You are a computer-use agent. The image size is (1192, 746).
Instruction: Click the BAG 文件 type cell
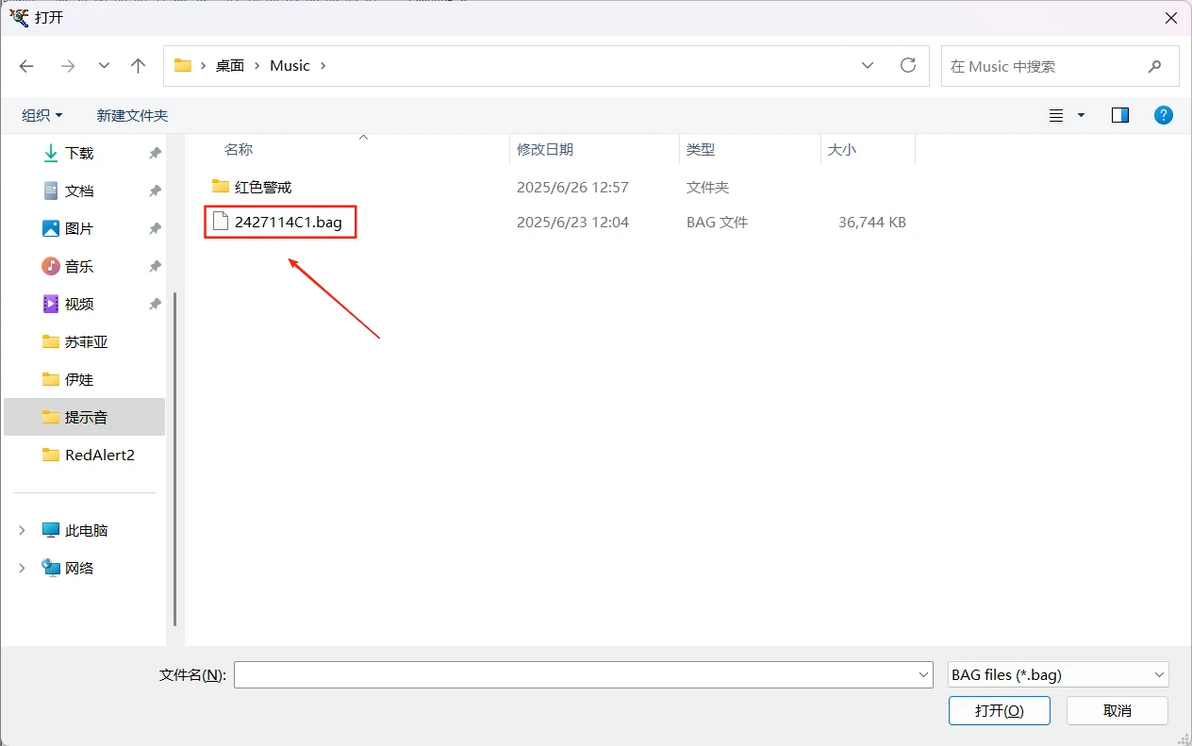(717, 222)
